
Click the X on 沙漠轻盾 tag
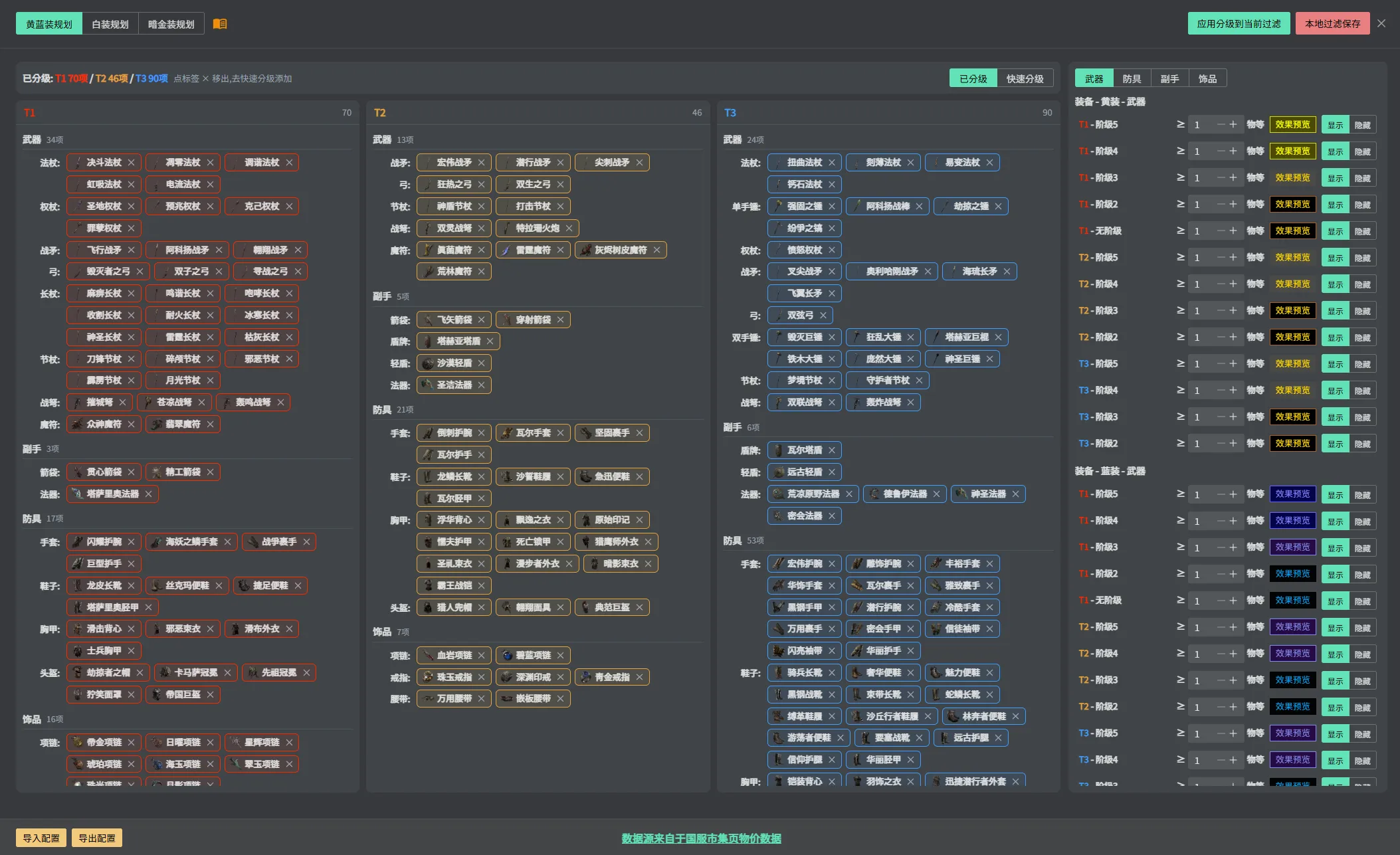pos(482,363)
